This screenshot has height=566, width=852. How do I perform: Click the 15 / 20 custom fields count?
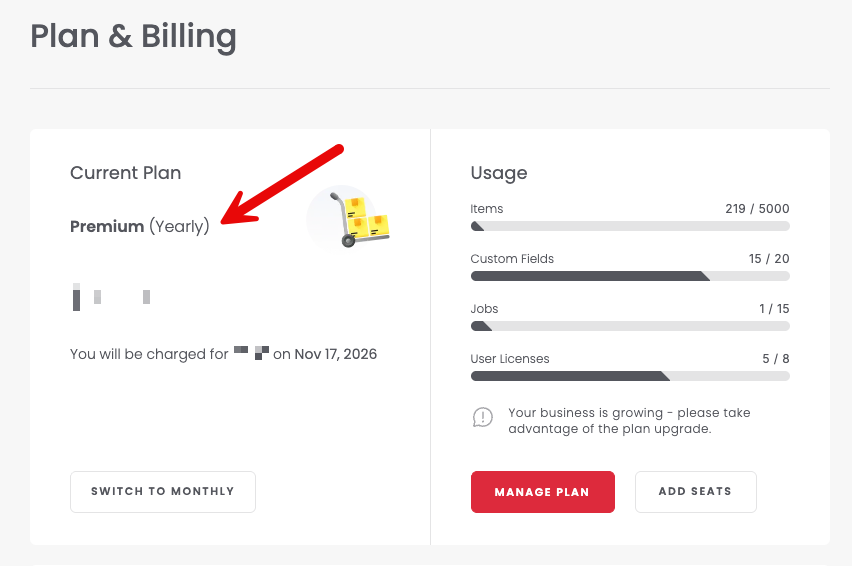(769, 259)
